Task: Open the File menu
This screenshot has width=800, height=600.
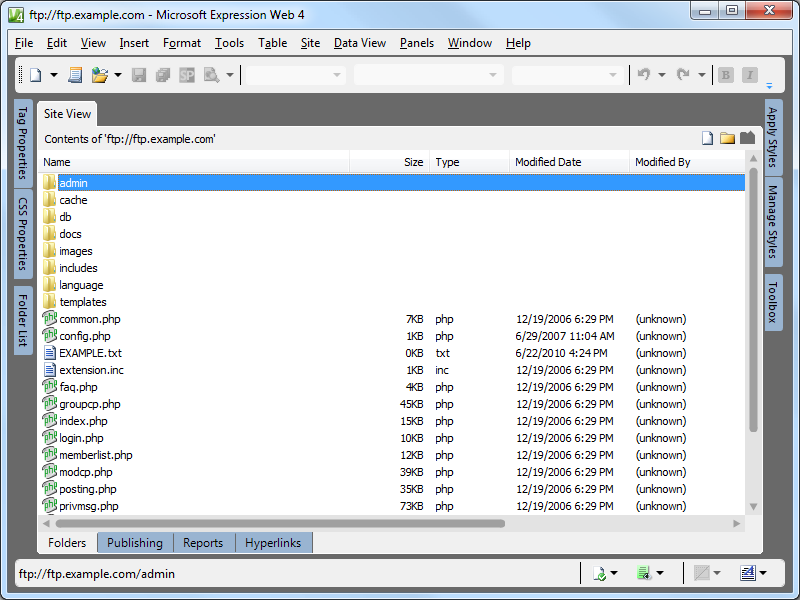Action: pos(24,43)
